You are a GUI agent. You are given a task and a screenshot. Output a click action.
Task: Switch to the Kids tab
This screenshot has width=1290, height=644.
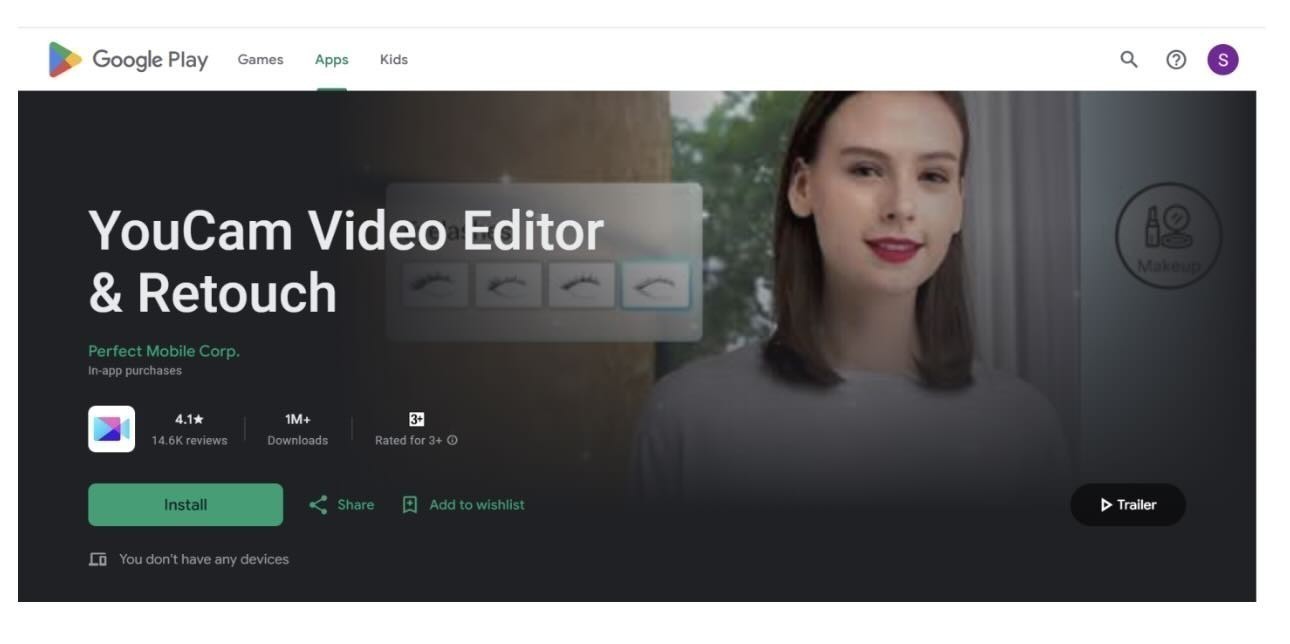coord(394,60)
